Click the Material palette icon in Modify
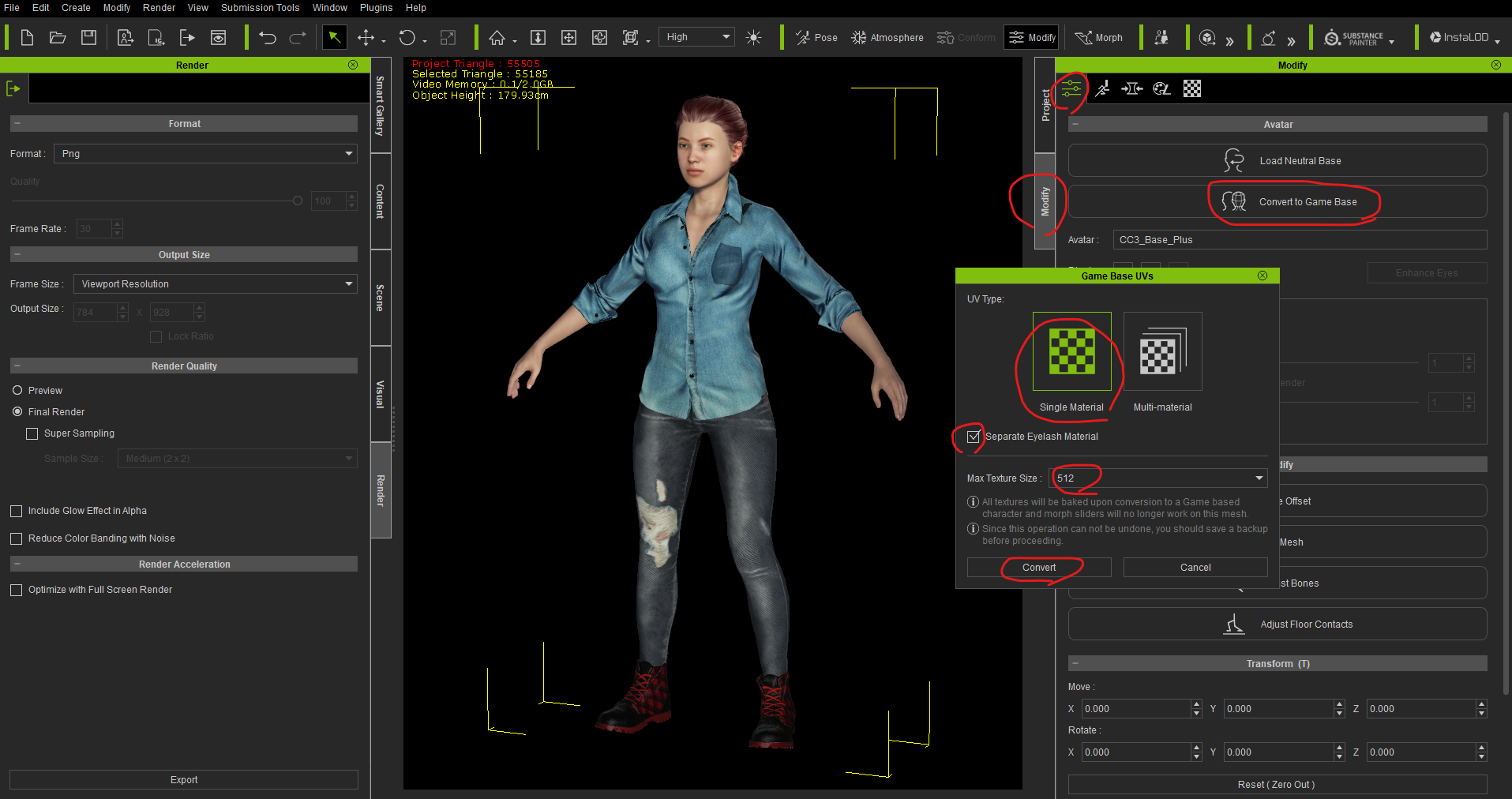The image size is (1512, 799). coord(1161,88)
